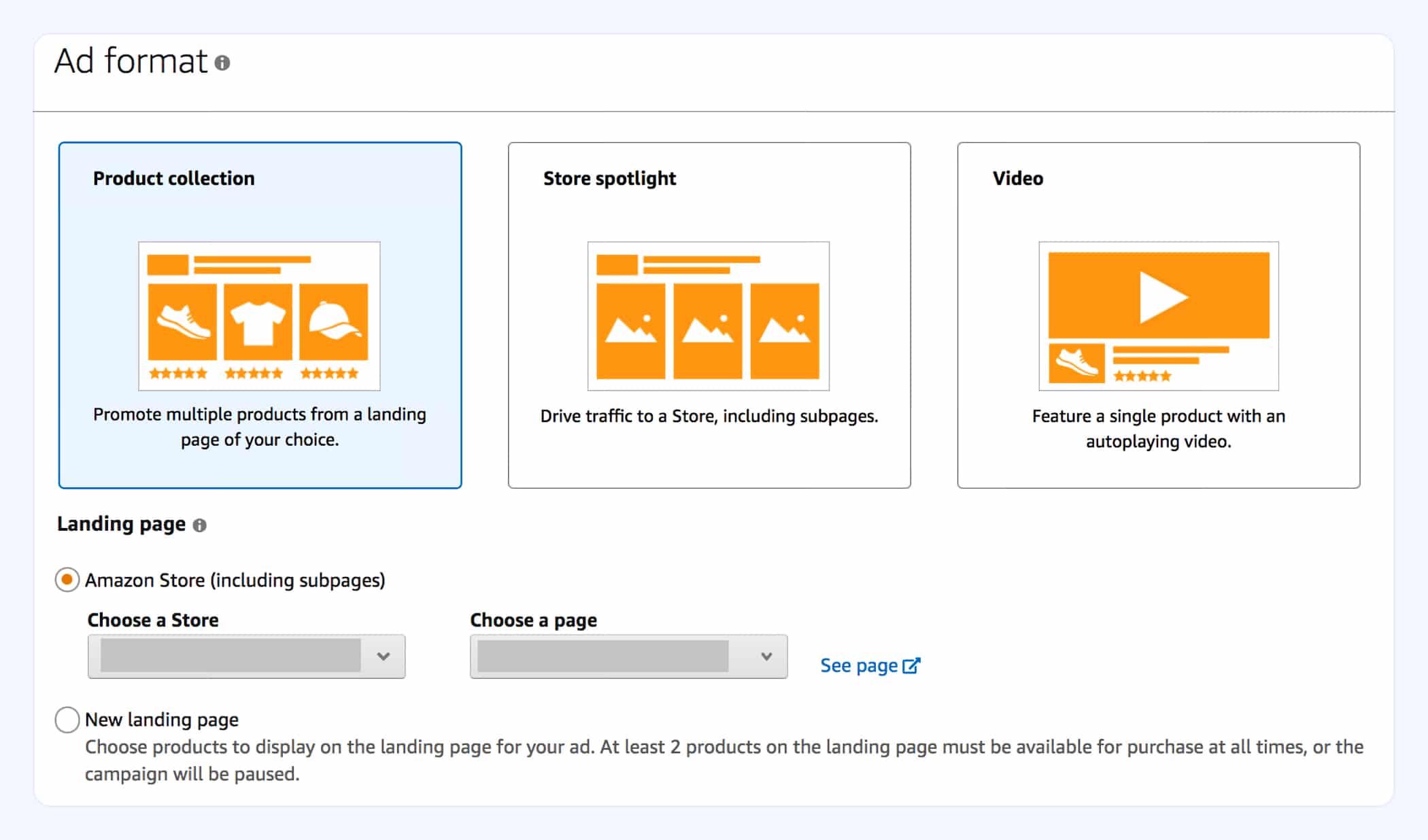
Task: Open the See page link
Action: (x=870, y=665)
